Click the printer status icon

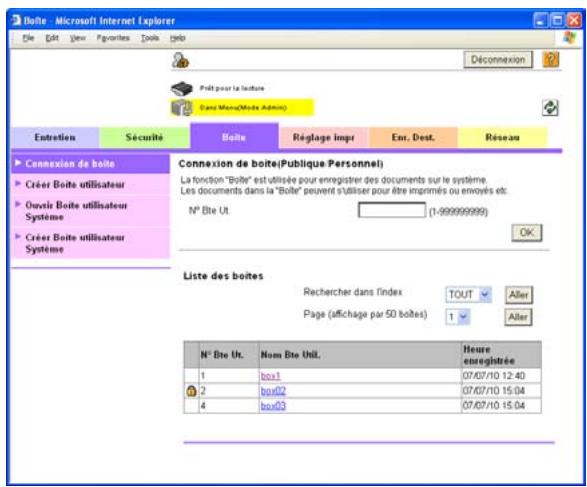(182, 89)
